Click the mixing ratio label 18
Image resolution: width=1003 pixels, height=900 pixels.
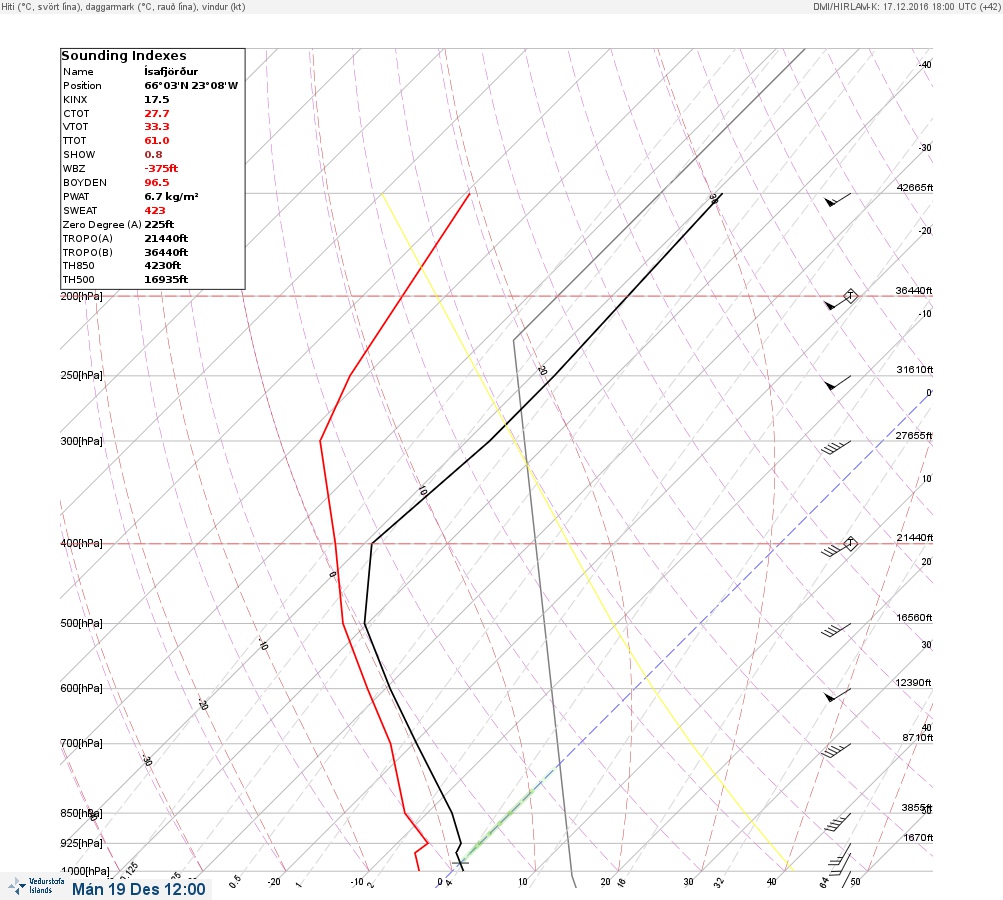click(621, 883)
